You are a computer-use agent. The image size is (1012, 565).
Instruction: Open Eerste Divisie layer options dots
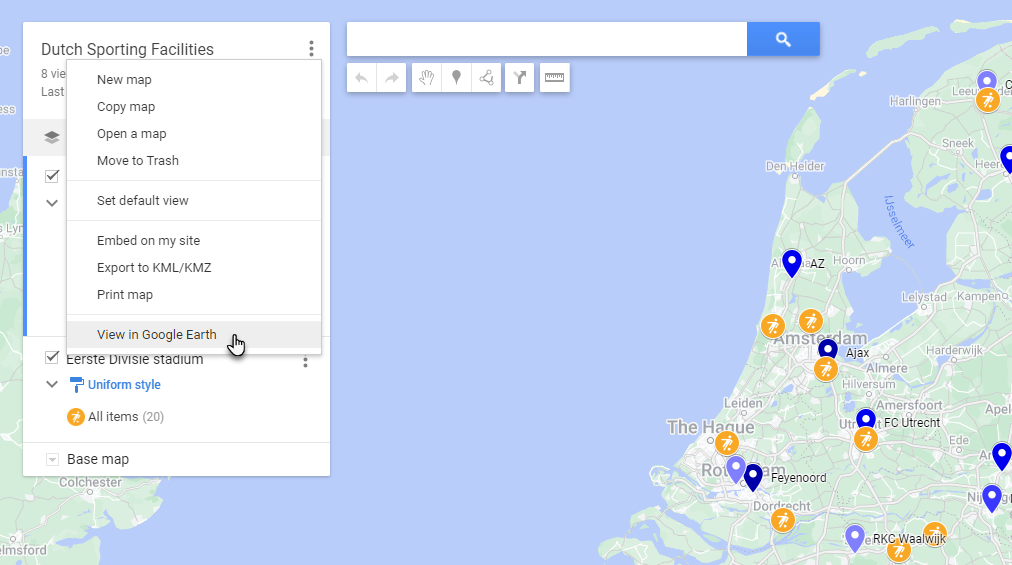pyautogui.click(x=305, y=362)
